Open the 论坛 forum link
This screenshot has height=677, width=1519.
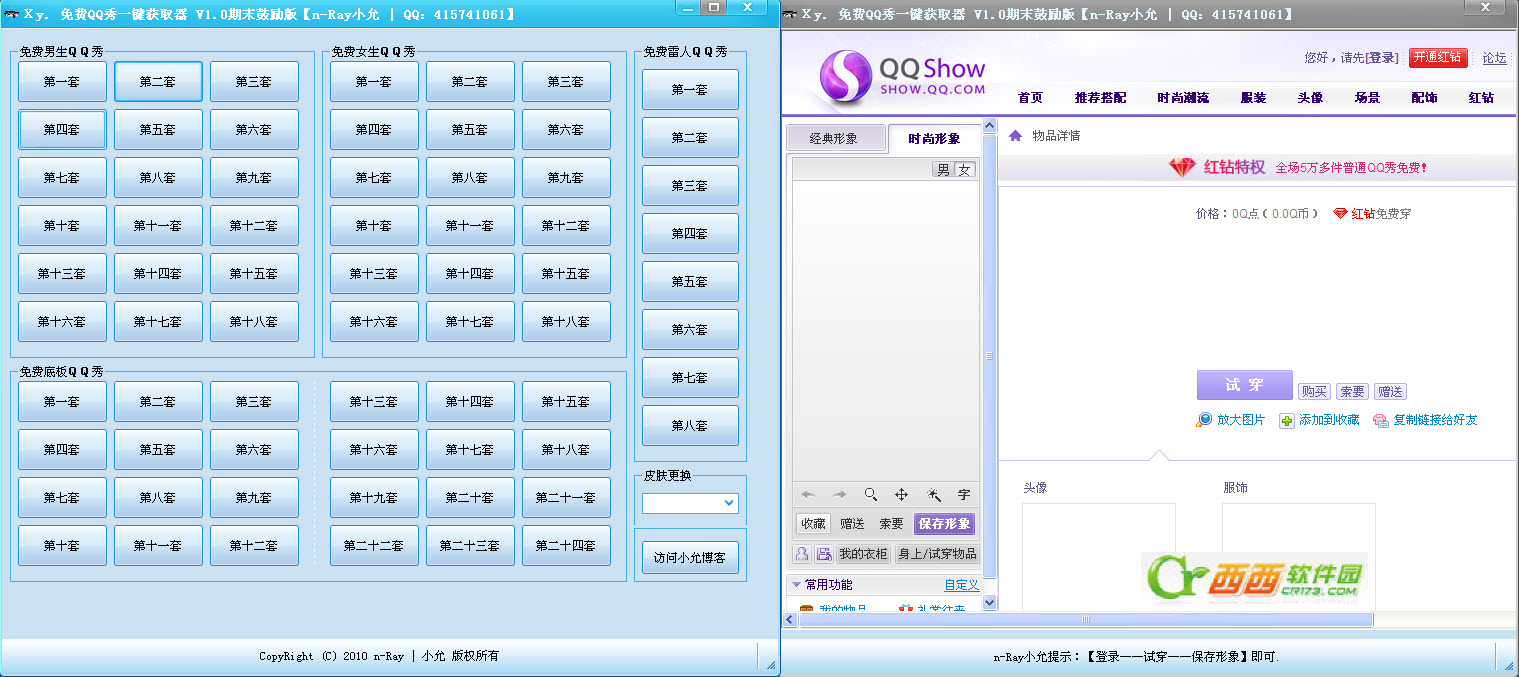(x=1494, y=58)
